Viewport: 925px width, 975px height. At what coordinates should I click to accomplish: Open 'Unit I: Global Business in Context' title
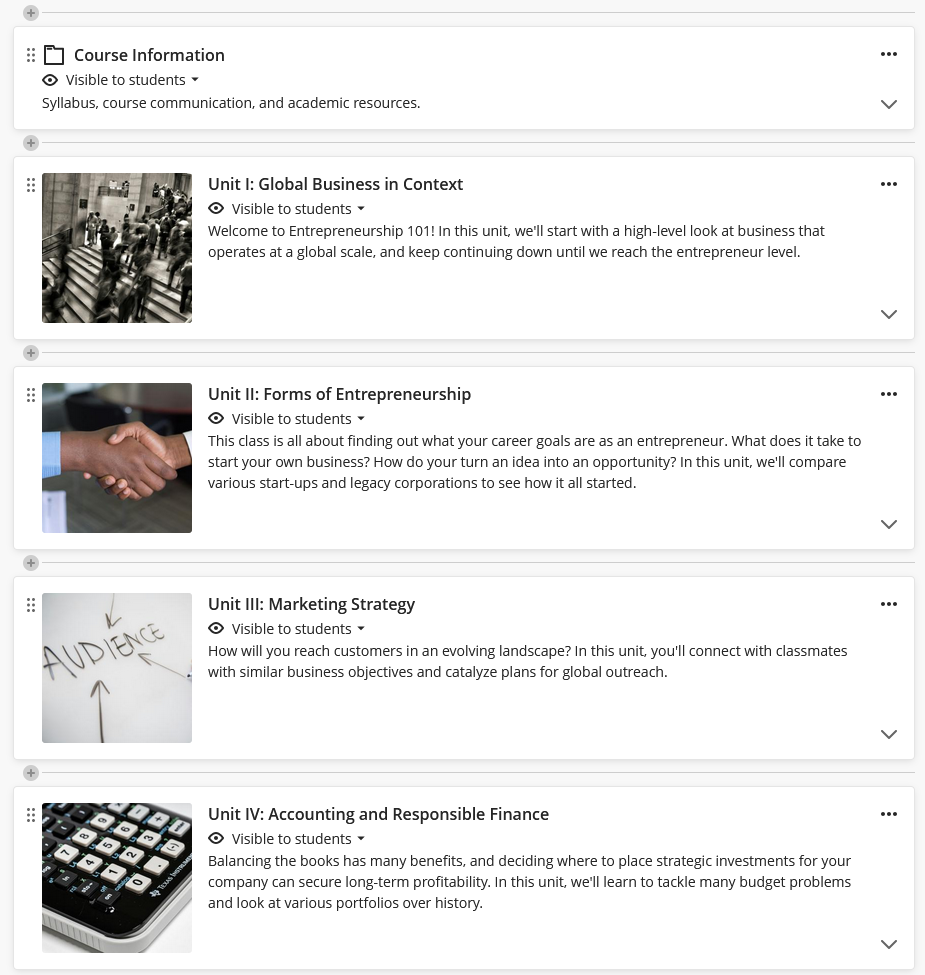point(335,184)
